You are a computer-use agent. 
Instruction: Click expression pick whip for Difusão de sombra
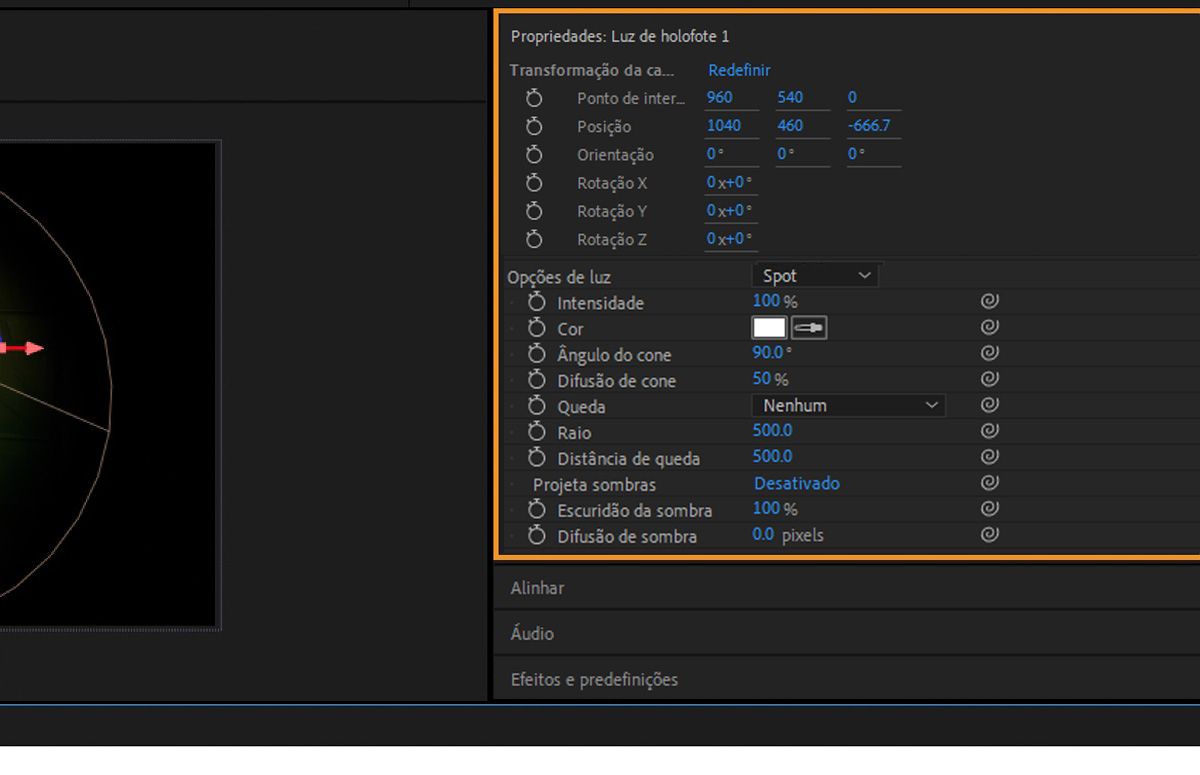pos(989,535)
